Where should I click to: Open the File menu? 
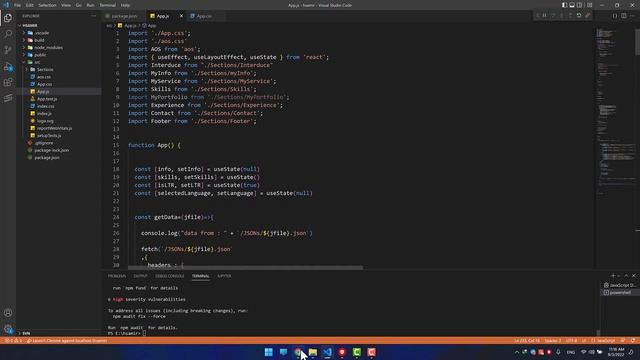point(17,5)
